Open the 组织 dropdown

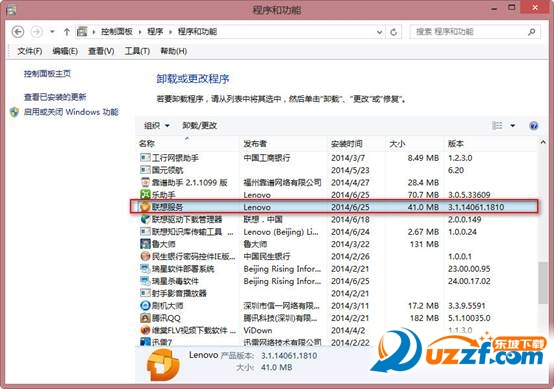(x=157, y=125)
